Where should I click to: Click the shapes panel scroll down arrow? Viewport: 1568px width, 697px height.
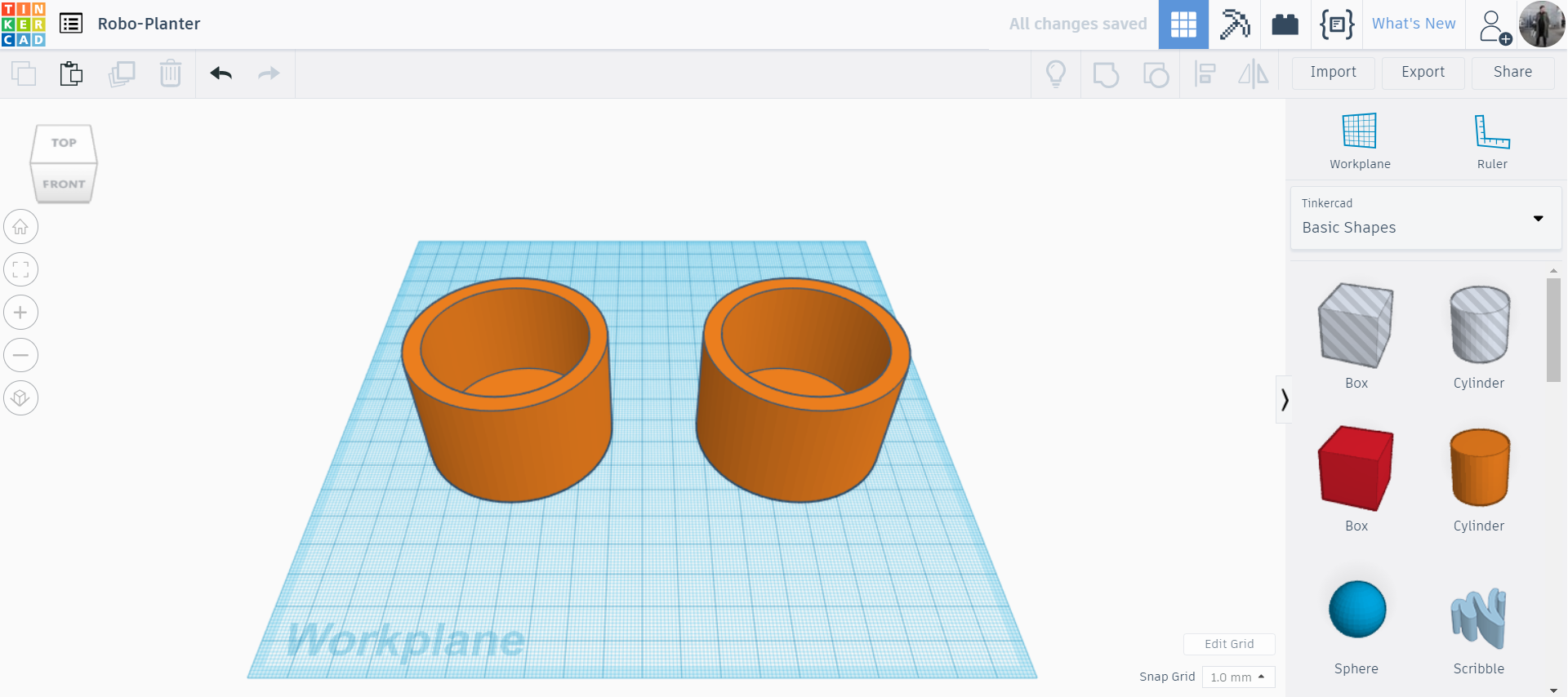click(x=1553, y=690)
